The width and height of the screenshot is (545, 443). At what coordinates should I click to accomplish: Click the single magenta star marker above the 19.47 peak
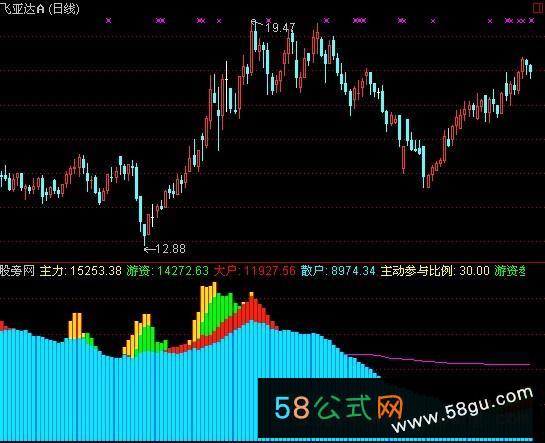coord(268,20)
